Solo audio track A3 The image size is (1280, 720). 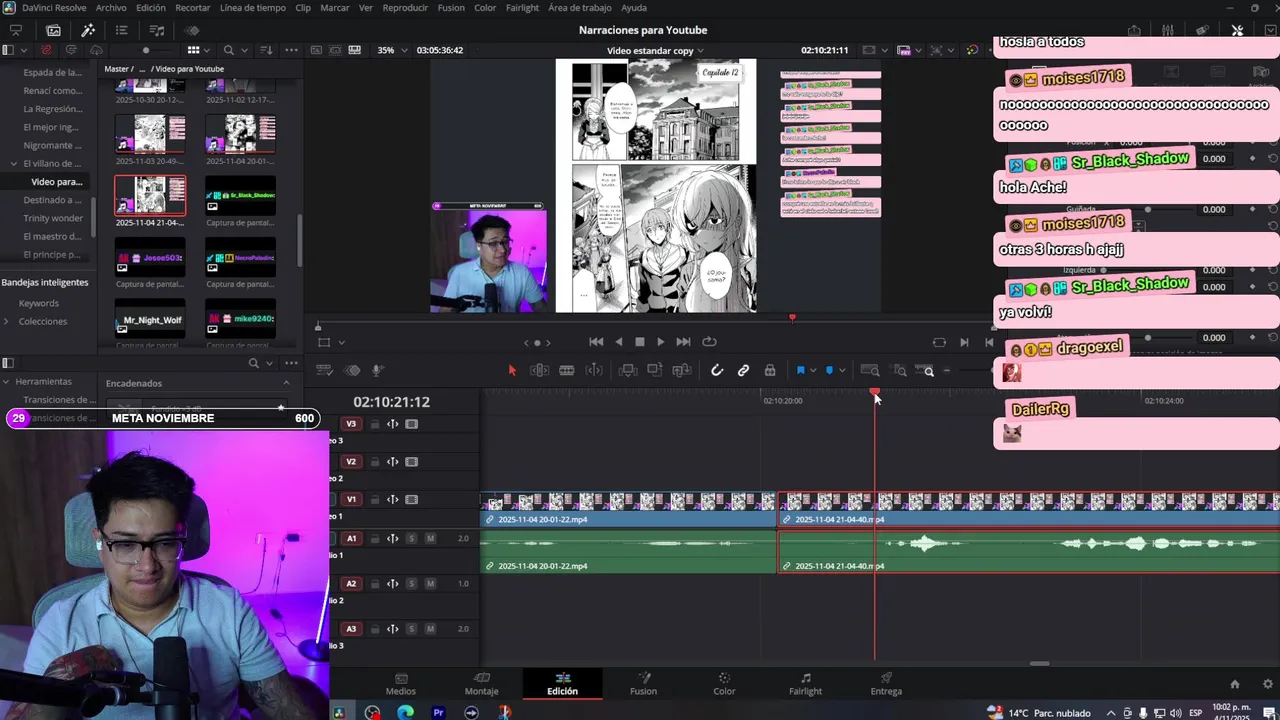coord(411,629)
